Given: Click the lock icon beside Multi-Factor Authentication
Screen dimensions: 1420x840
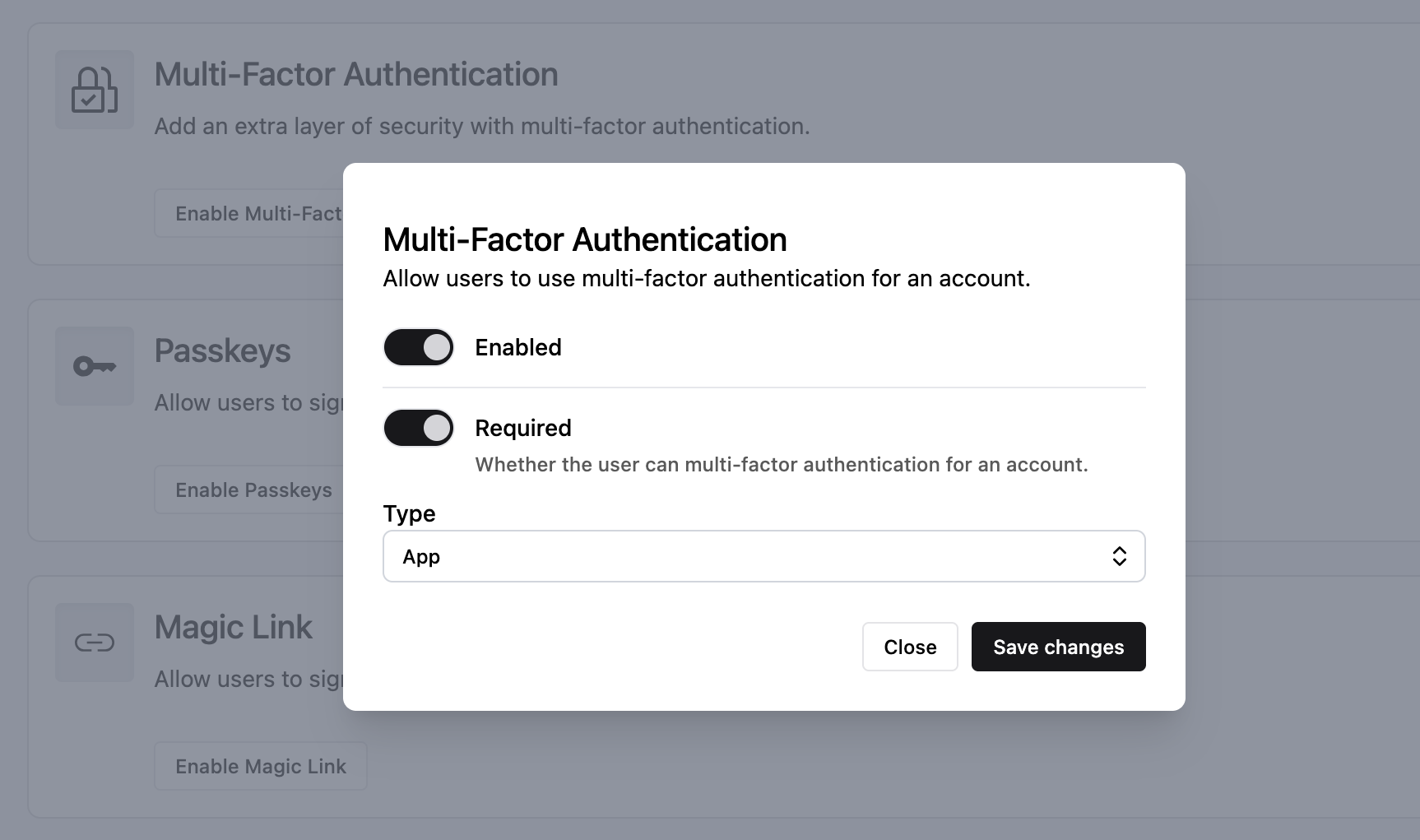Looking at the screenshot, I should coord(93,89).
